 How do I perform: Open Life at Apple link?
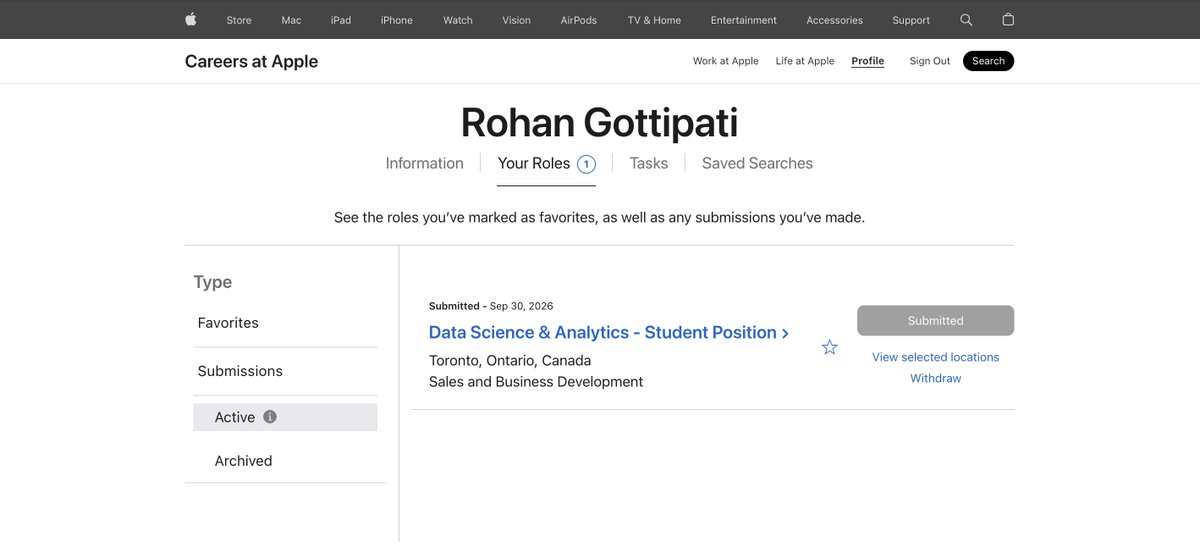pos(805,61)
